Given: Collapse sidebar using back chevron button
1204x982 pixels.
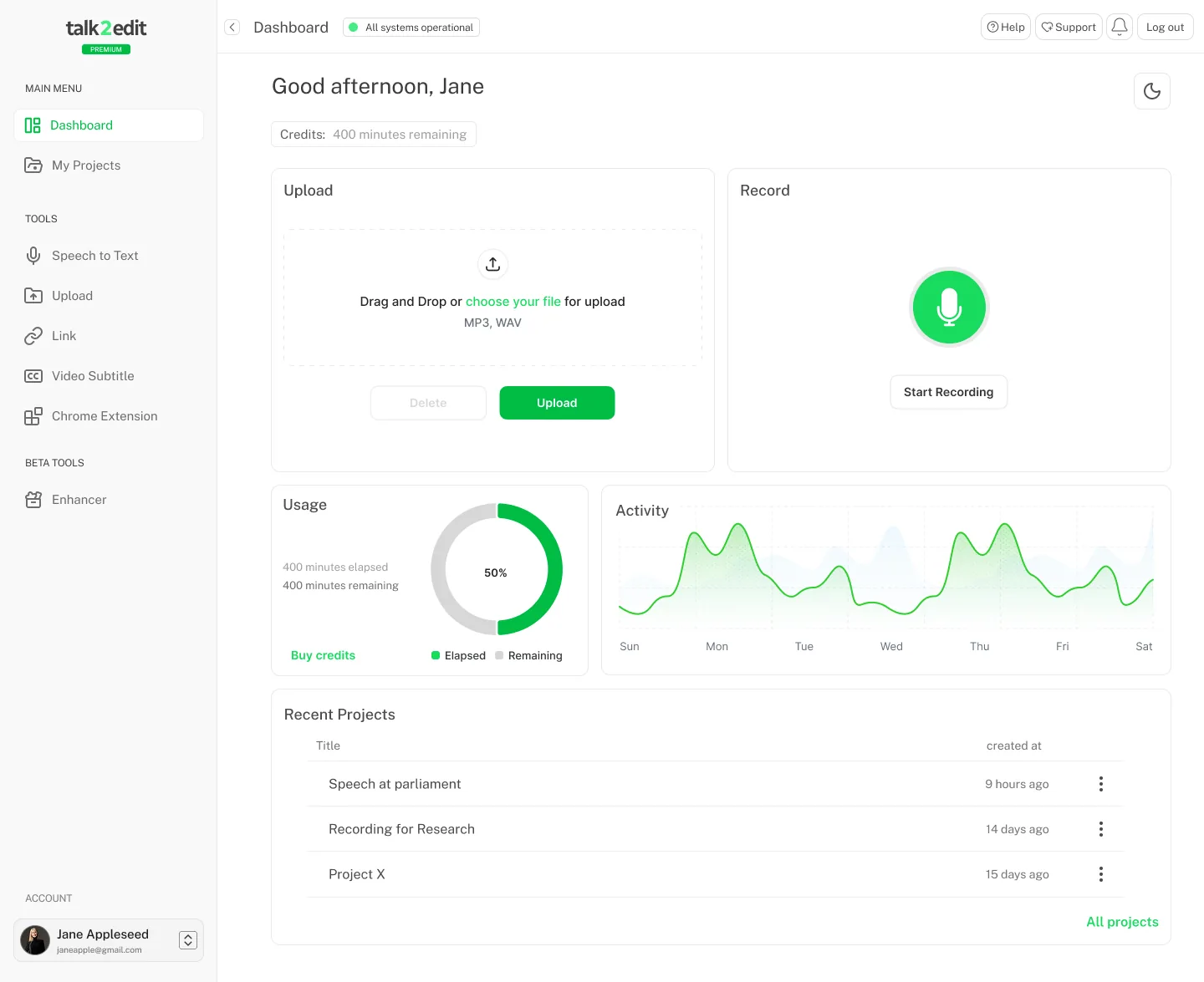Looking at the screenshot, I should (232, 28).
